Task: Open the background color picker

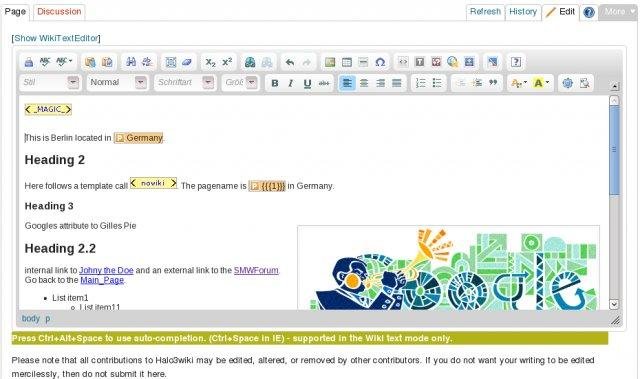Action: 541,83
